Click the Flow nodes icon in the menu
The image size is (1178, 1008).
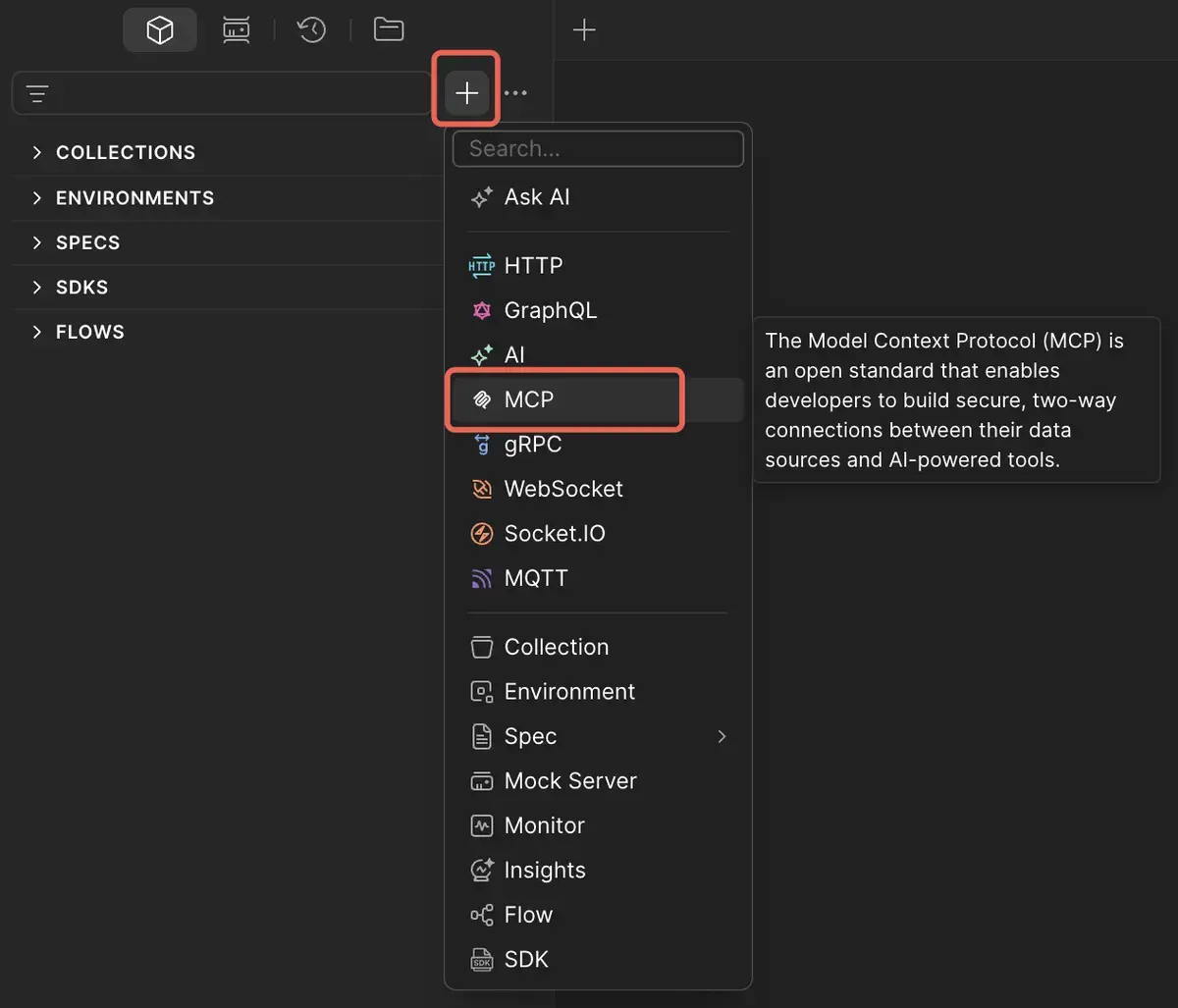tap(481, 915)
